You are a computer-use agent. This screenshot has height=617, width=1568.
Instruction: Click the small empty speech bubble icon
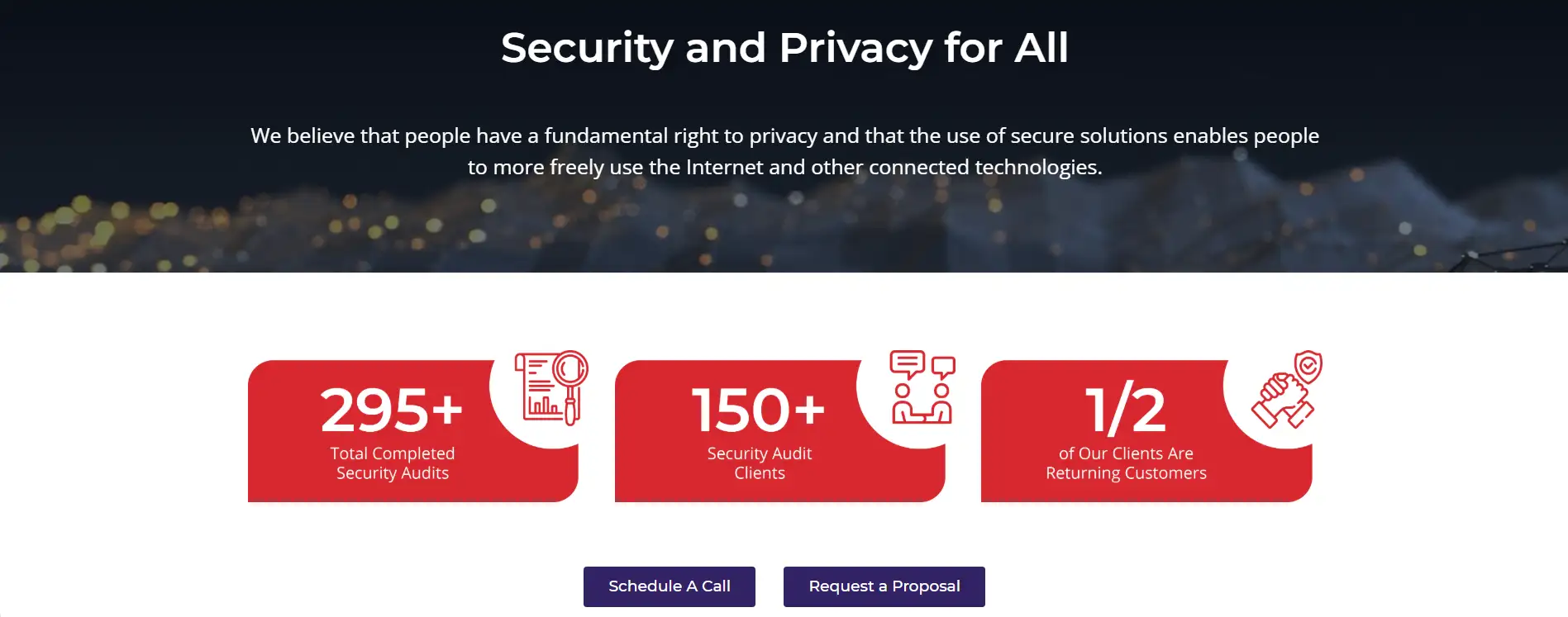[943, 367]
